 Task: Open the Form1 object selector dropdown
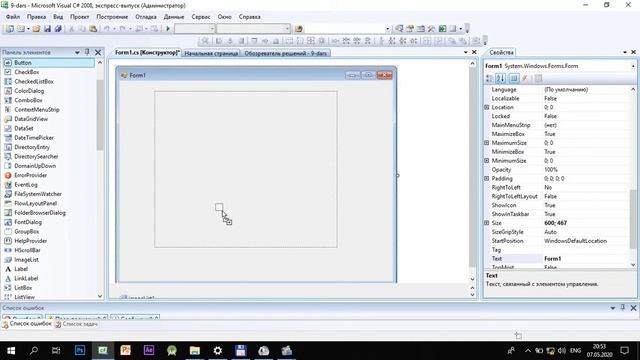tap(633, 66)
